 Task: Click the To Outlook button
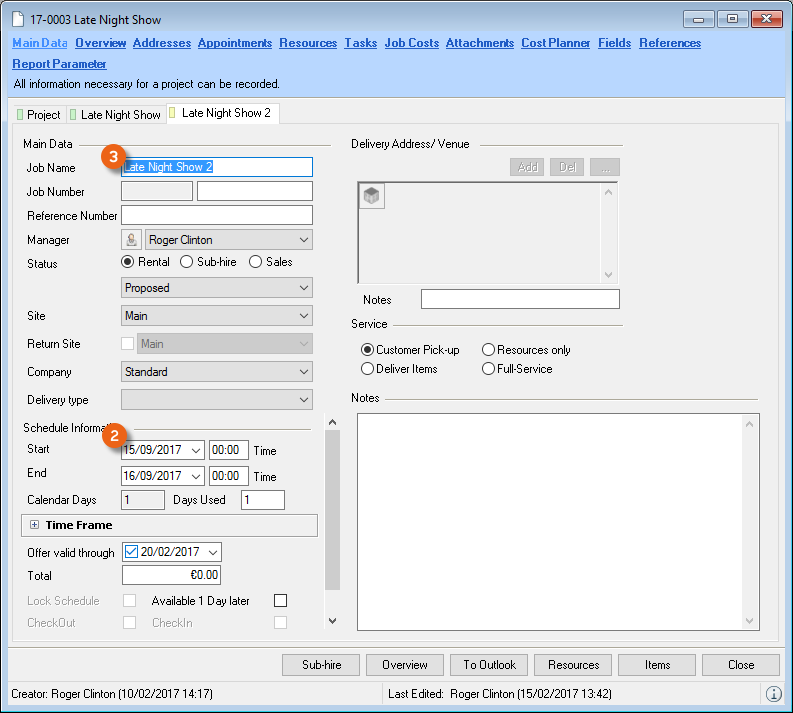489,665
